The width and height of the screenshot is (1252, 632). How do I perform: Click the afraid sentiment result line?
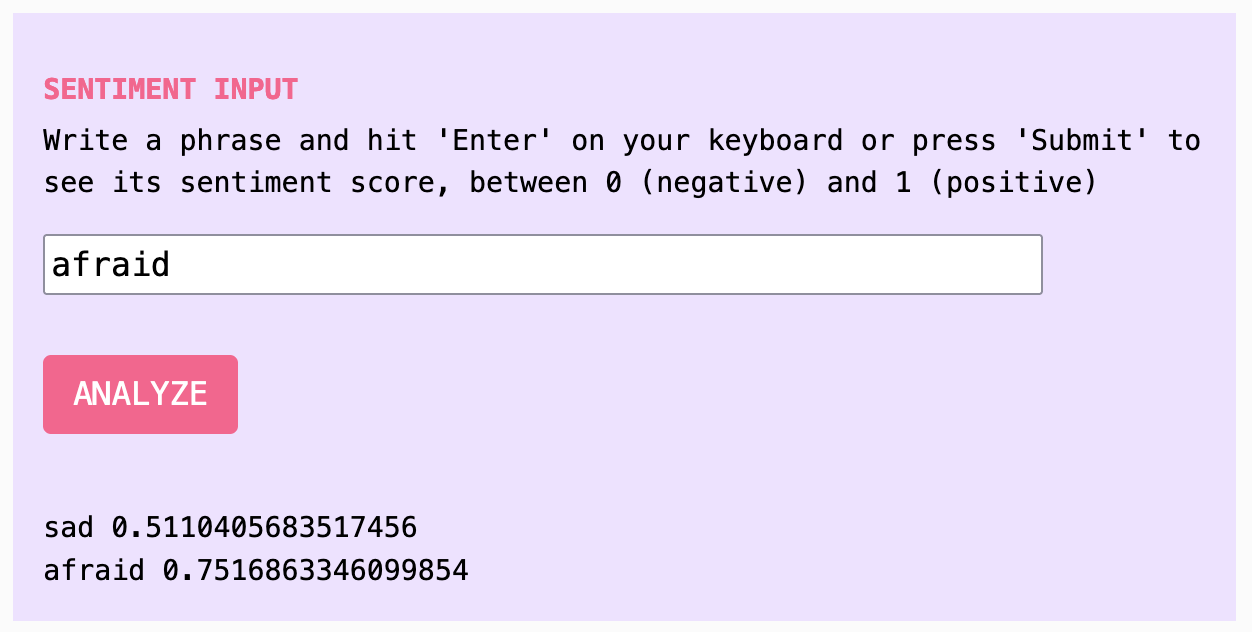[255, 569]
